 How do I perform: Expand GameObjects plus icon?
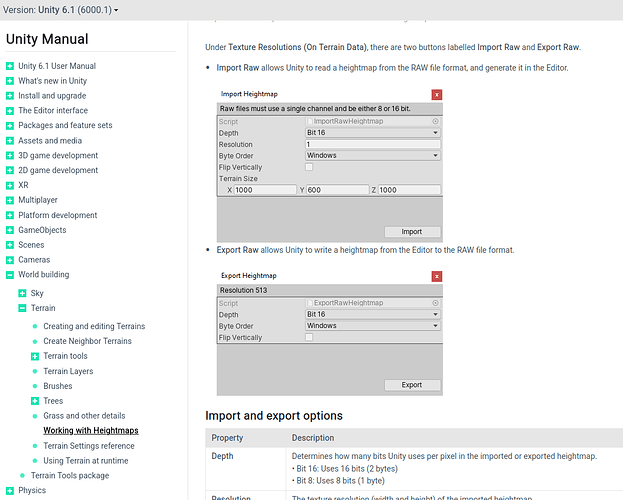[x=10, y=230]
